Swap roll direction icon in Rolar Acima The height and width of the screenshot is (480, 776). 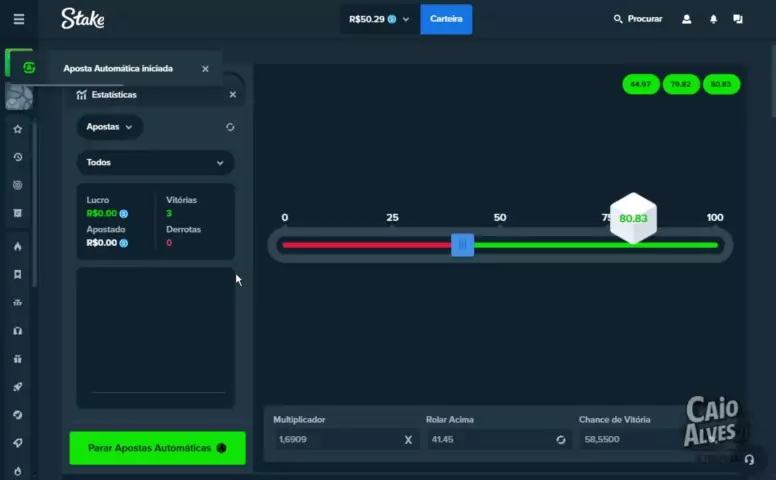[x=561, y=440]
